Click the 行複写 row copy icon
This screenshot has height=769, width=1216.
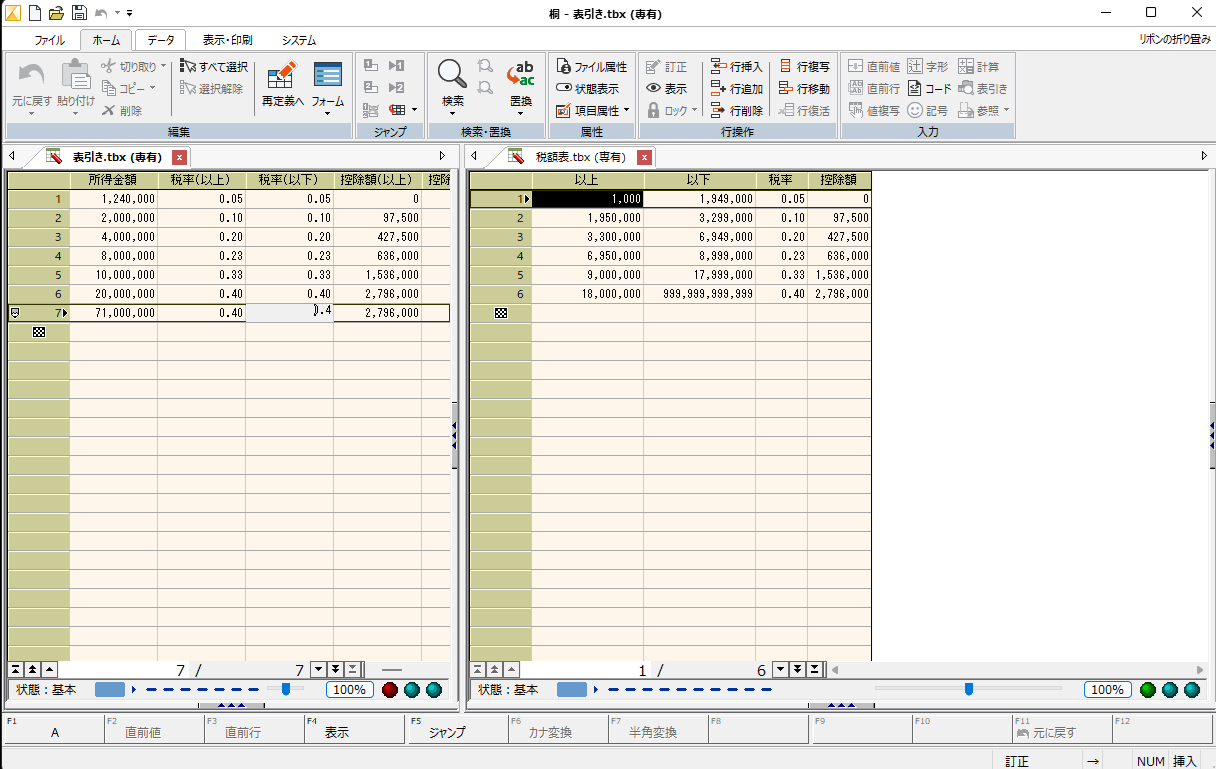click(785, 67)
